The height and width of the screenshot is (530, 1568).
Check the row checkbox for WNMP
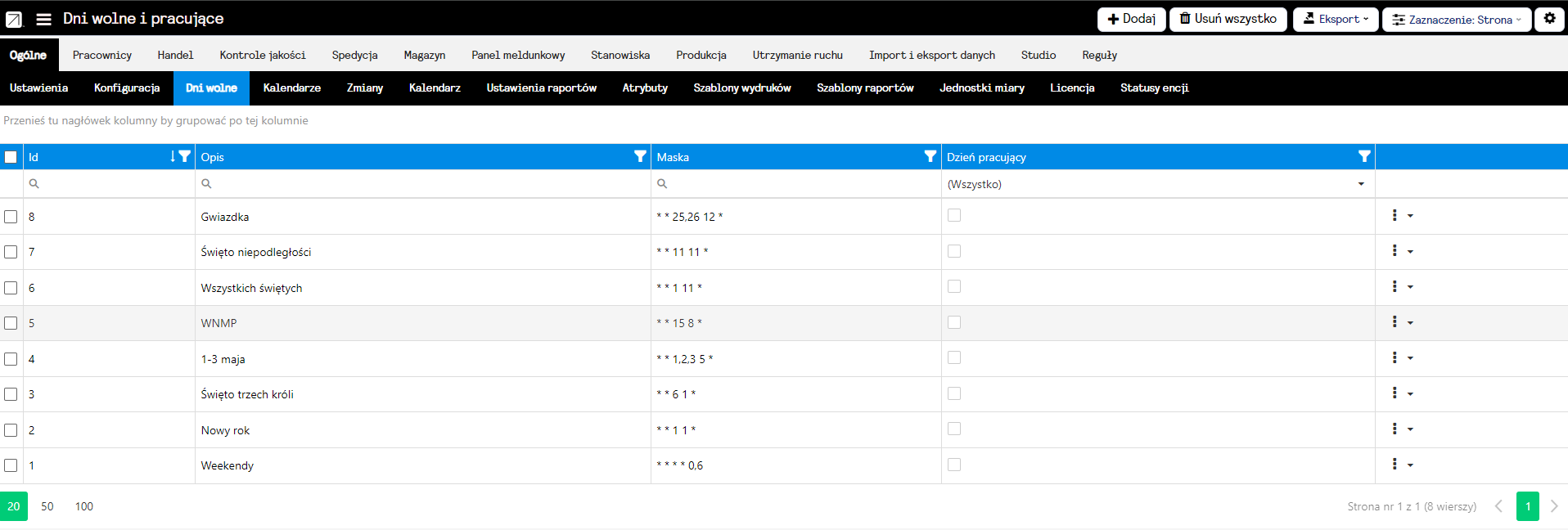click(11, 323)
